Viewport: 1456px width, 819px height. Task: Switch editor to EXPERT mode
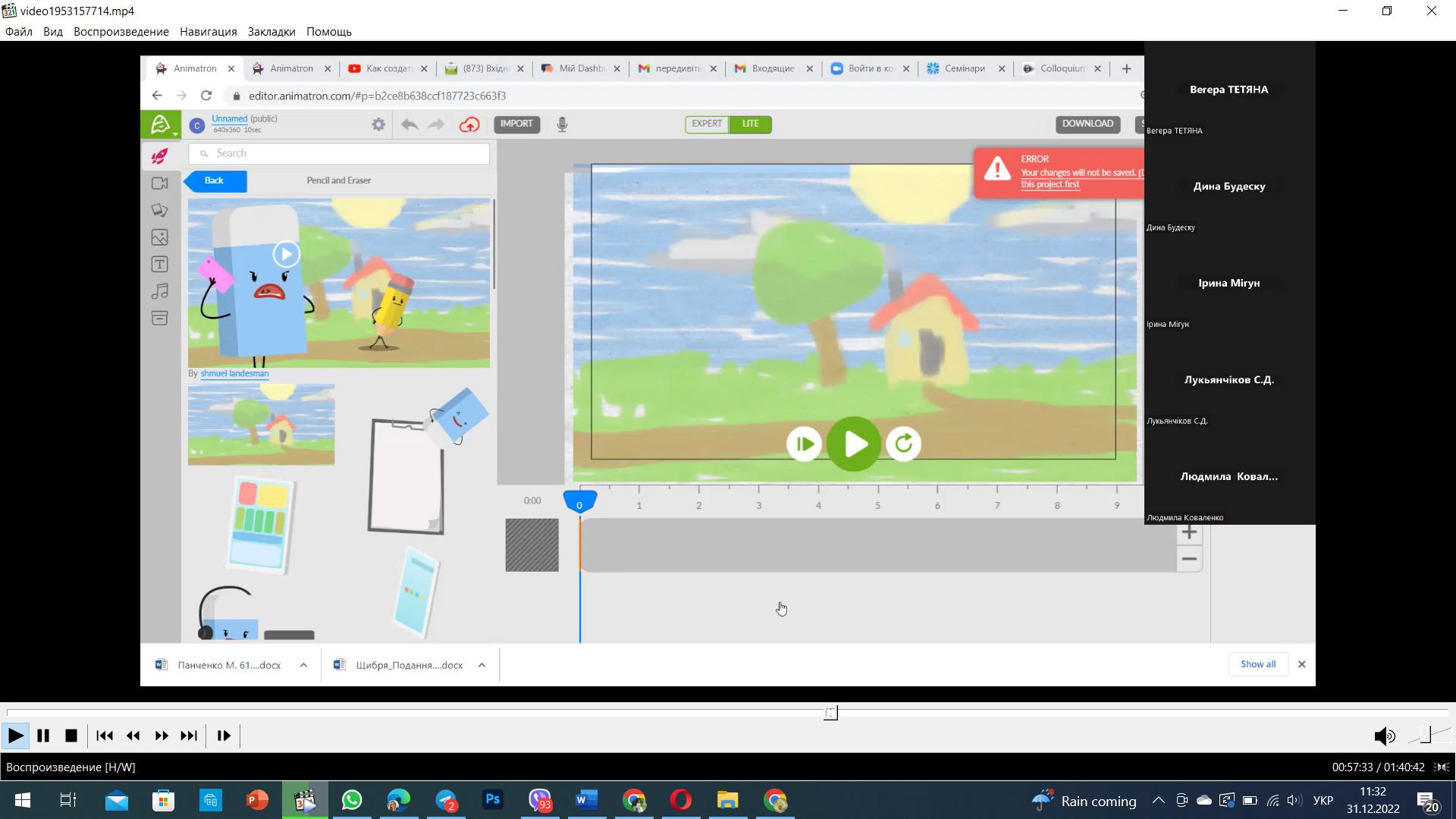pos(706,124)
